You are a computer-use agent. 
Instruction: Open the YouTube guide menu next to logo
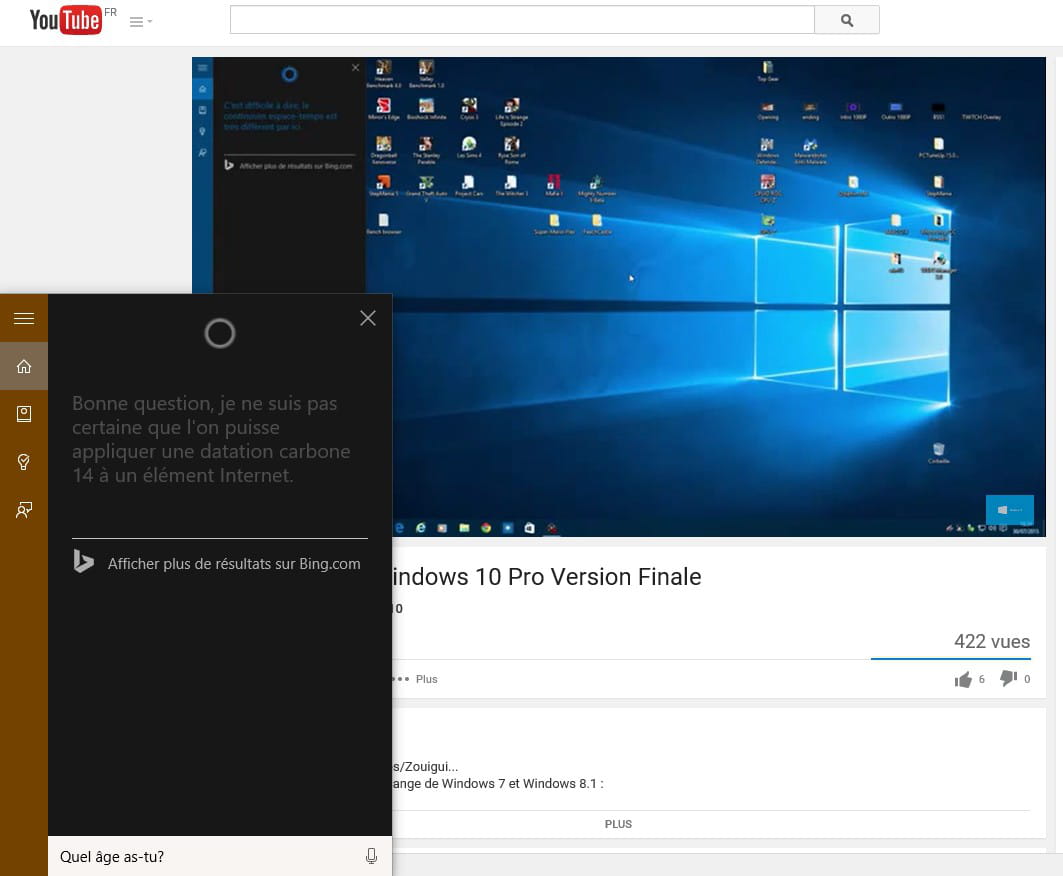click(x=140, y=21)
